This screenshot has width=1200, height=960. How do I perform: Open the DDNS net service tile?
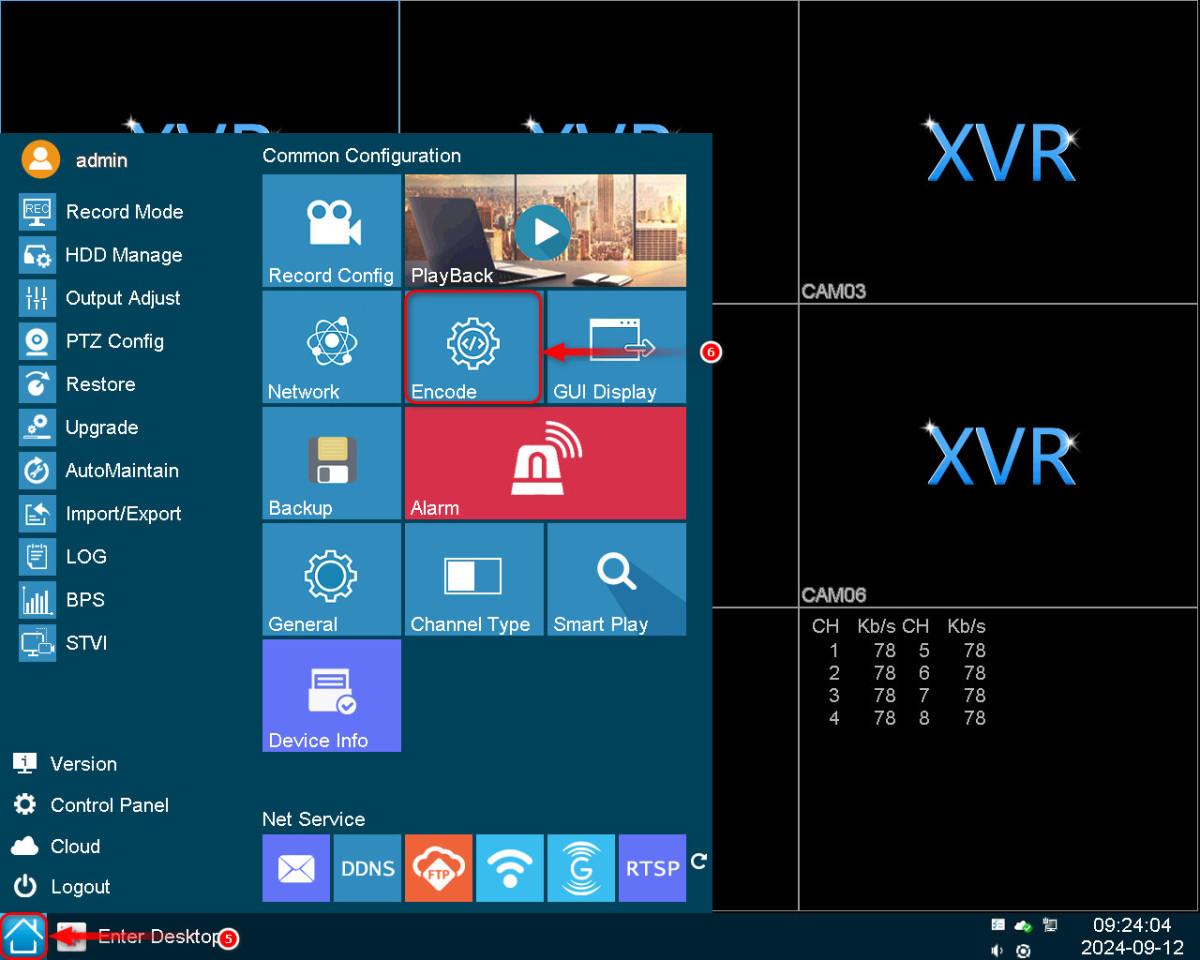367,868
